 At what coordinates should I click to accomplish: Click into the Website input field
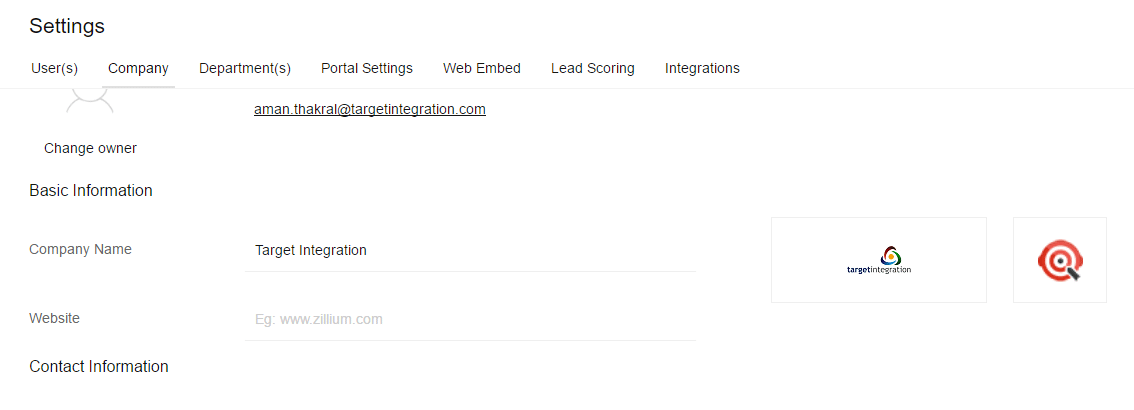(470, 319)
